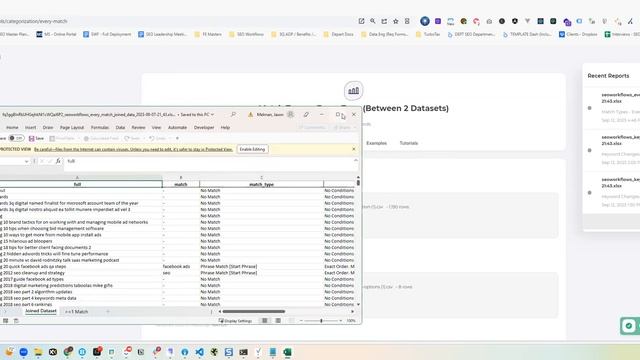Click zoom out minus in Excel status bar

301,321
